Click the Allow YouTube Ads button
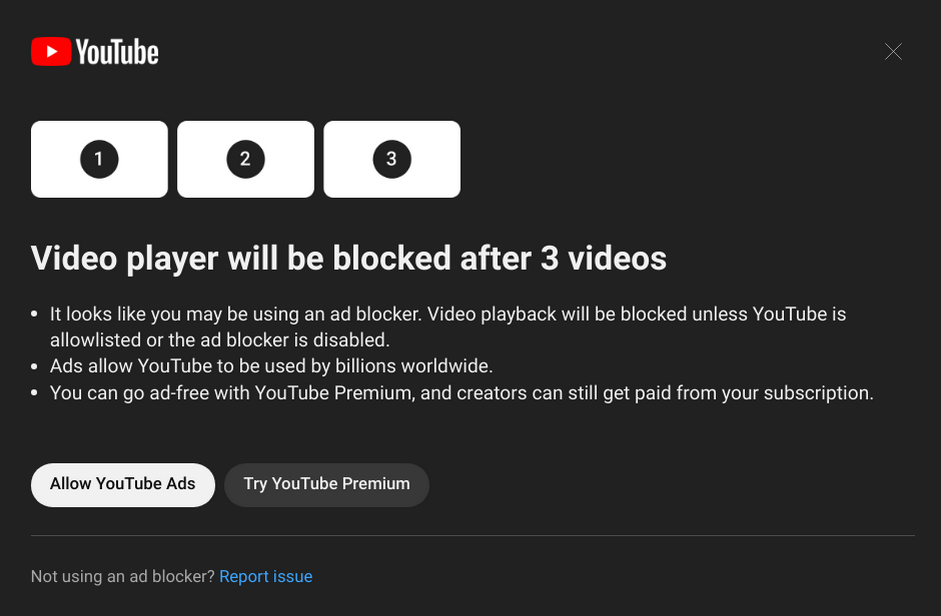Viewport: 941px width, 616px height. coord(123,485)
